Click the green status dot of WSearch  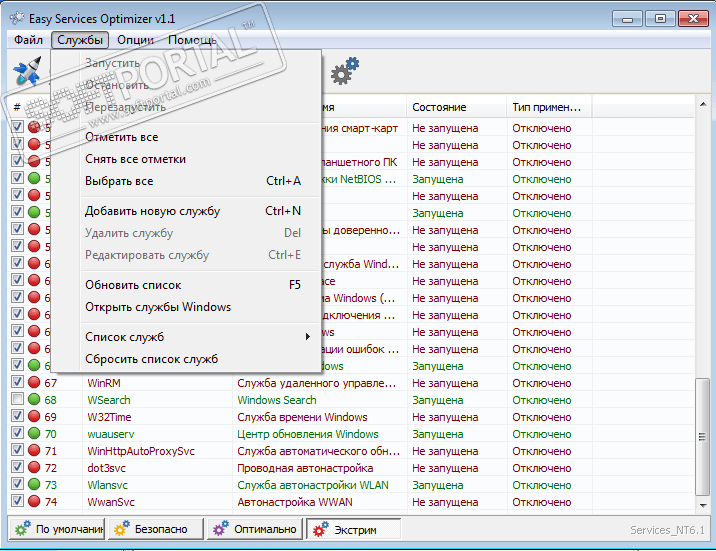34,399
